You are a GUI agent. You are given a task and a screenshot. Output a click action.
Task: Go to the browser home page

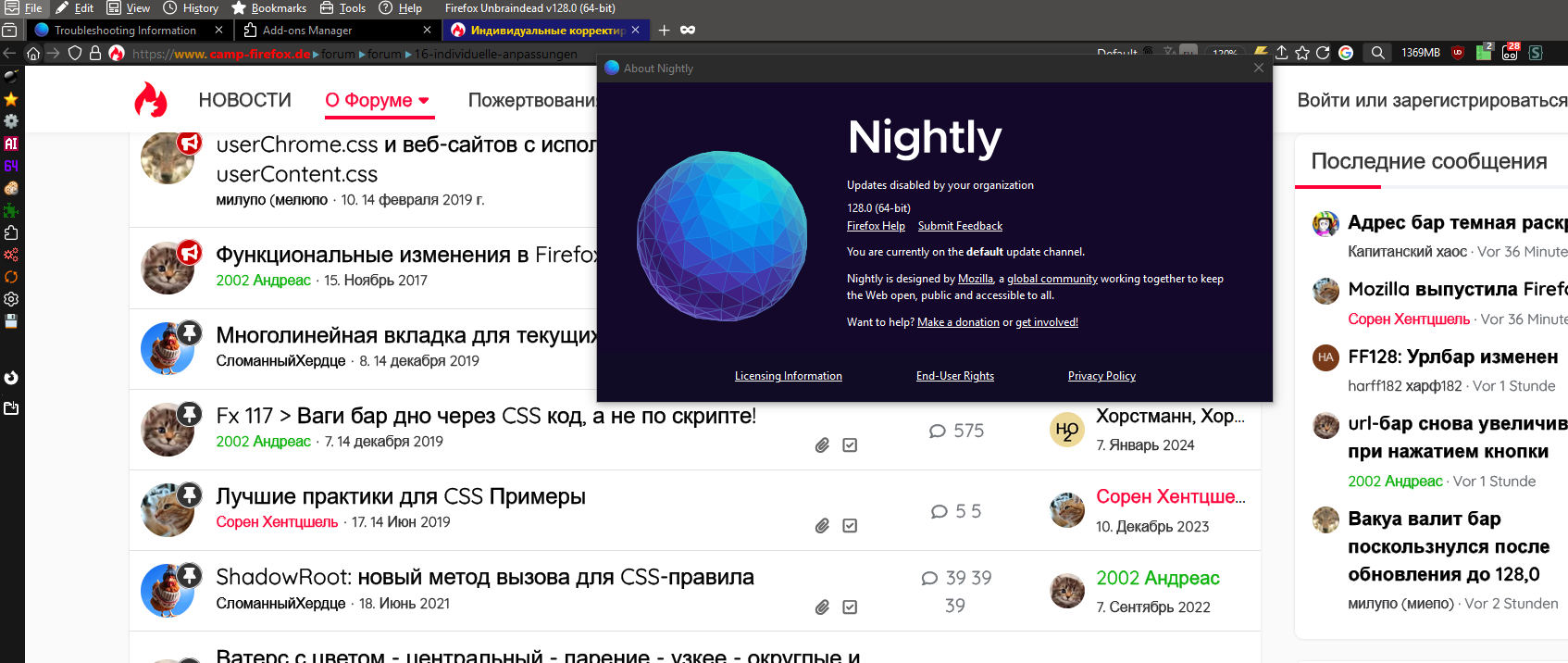point(33,54)
